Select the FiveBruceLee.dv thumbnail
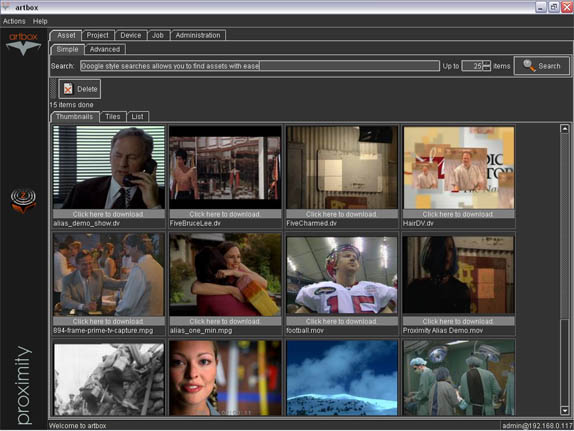 pos(225,167)
